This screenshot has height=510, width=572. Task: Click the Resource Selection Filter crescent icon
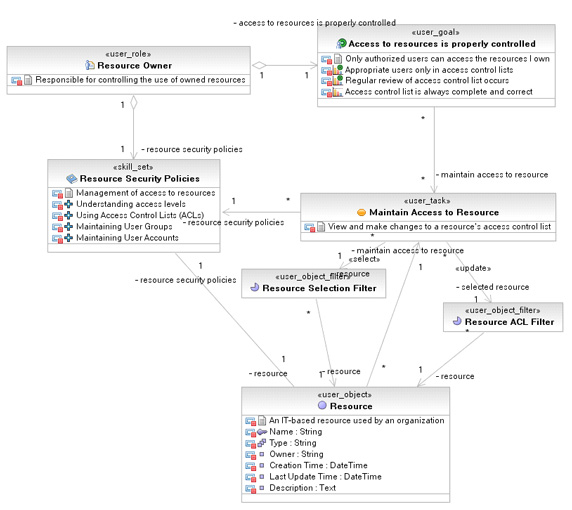(255, 287)
